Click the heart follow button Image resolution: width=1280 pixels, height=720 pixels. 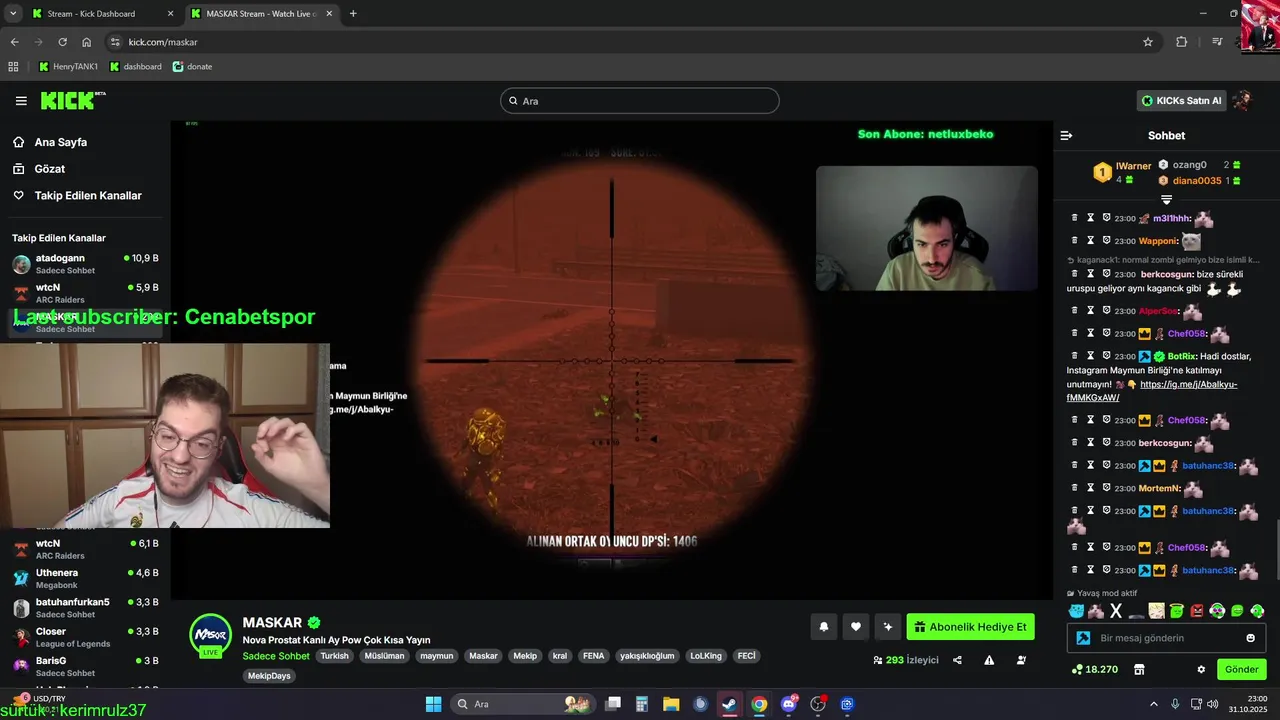coord(855,627)
